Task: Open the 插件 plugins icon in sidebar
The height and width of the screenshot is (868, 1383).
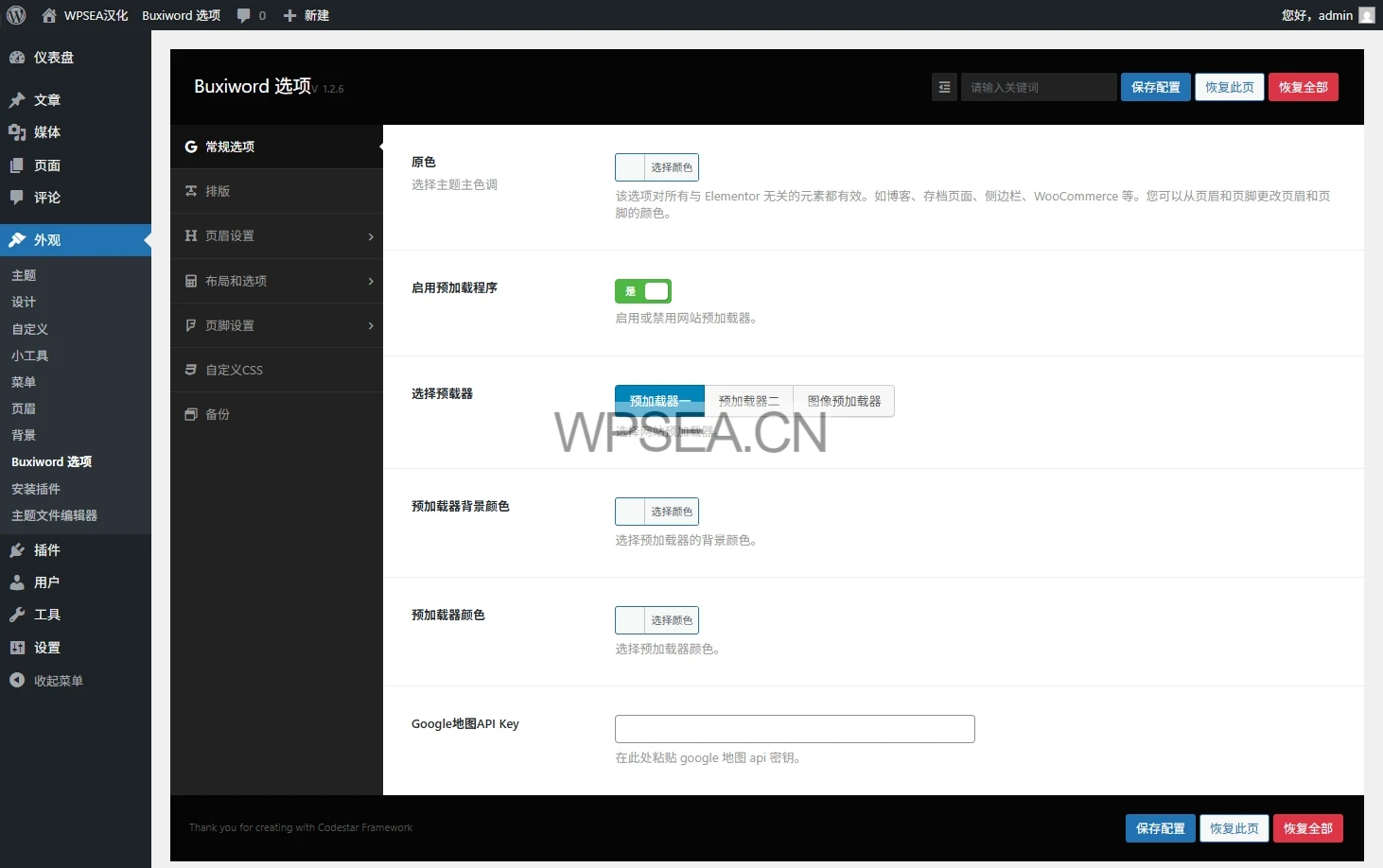Action: coord(17,550)
